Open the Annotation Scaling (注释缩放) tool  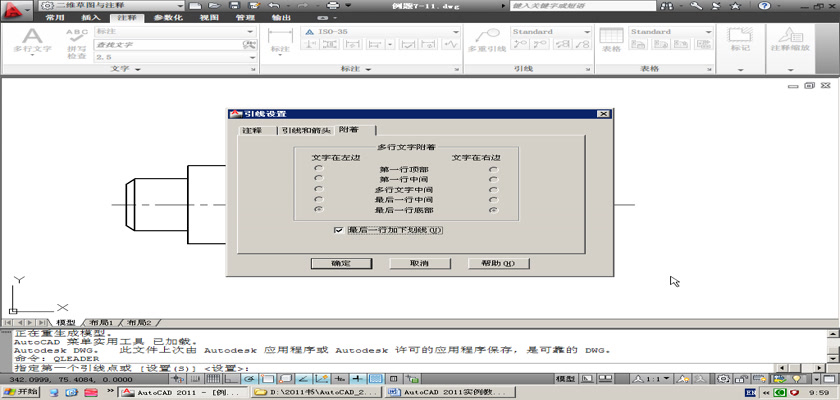[x=790, y=40]
